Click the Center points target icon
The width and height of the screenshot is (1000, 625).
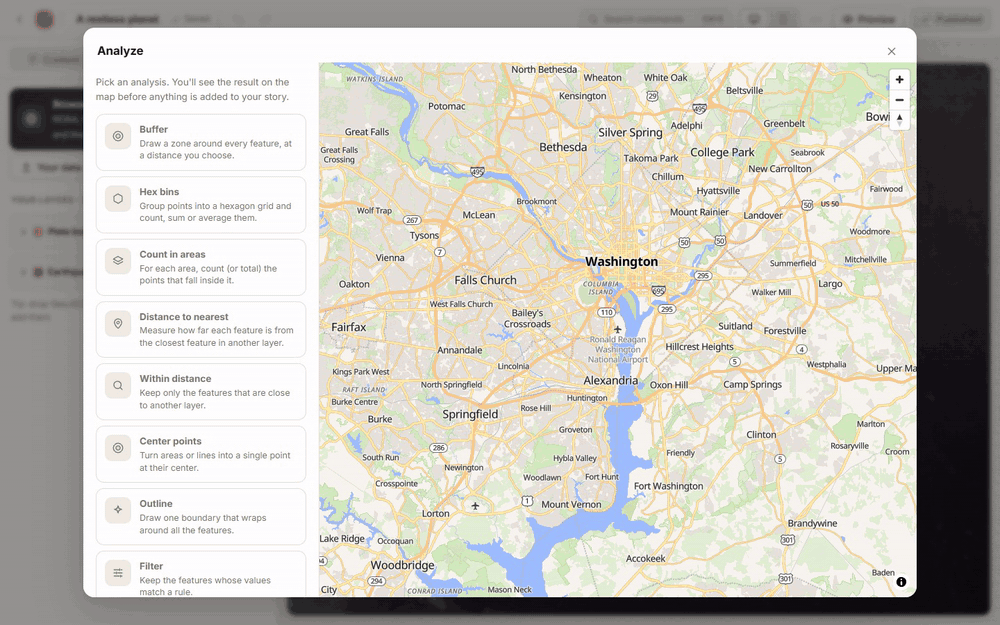pos(118,448)
